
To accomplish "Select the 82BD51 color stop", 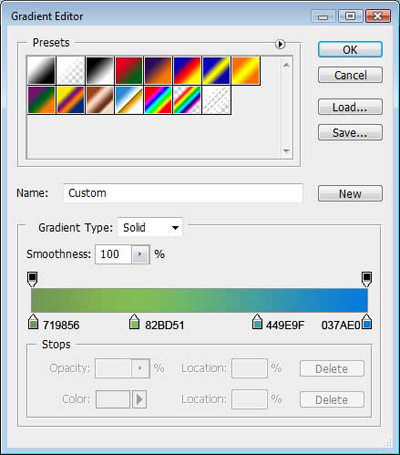I will pos(134,322).
